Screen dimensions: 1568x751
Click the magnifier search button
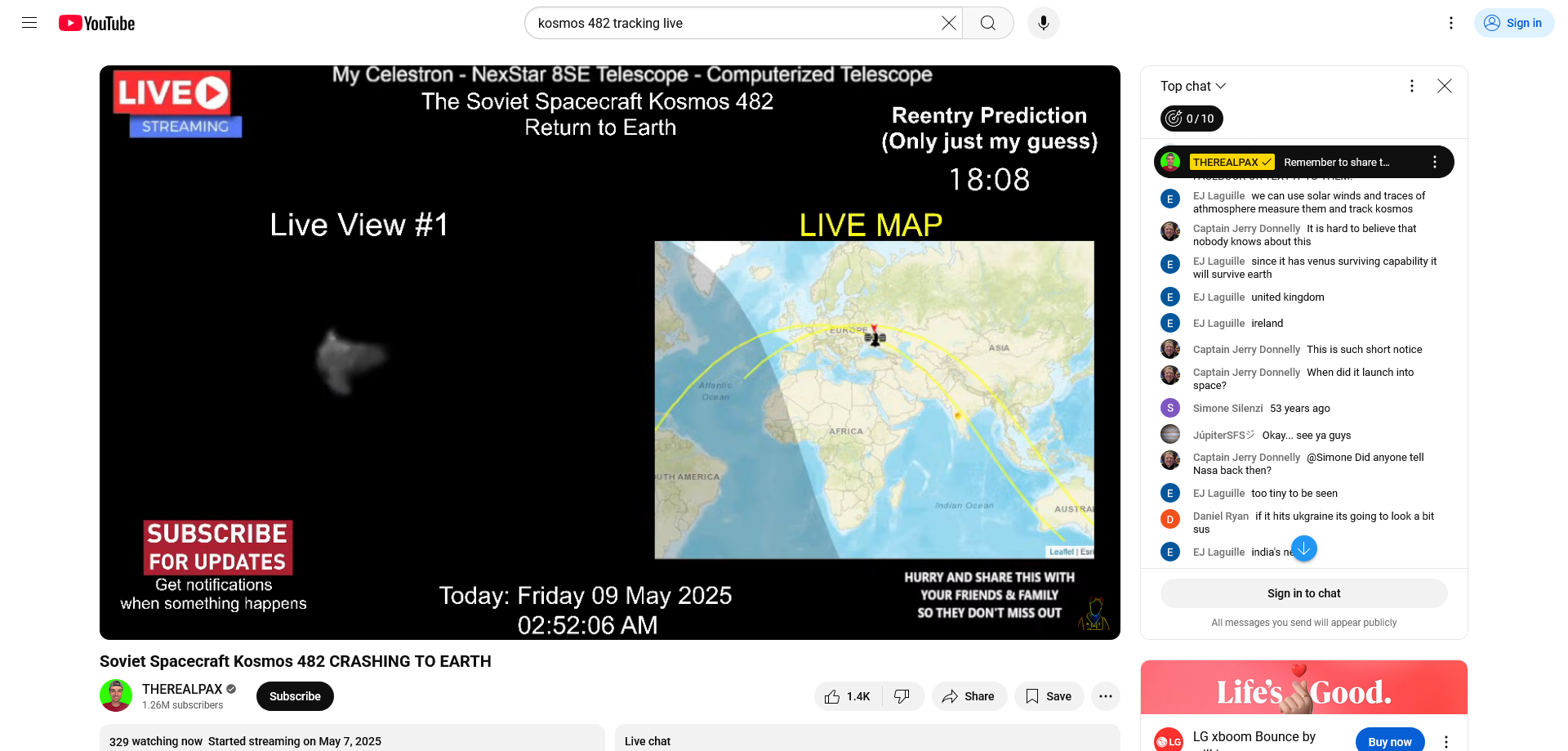coord(988,23)
